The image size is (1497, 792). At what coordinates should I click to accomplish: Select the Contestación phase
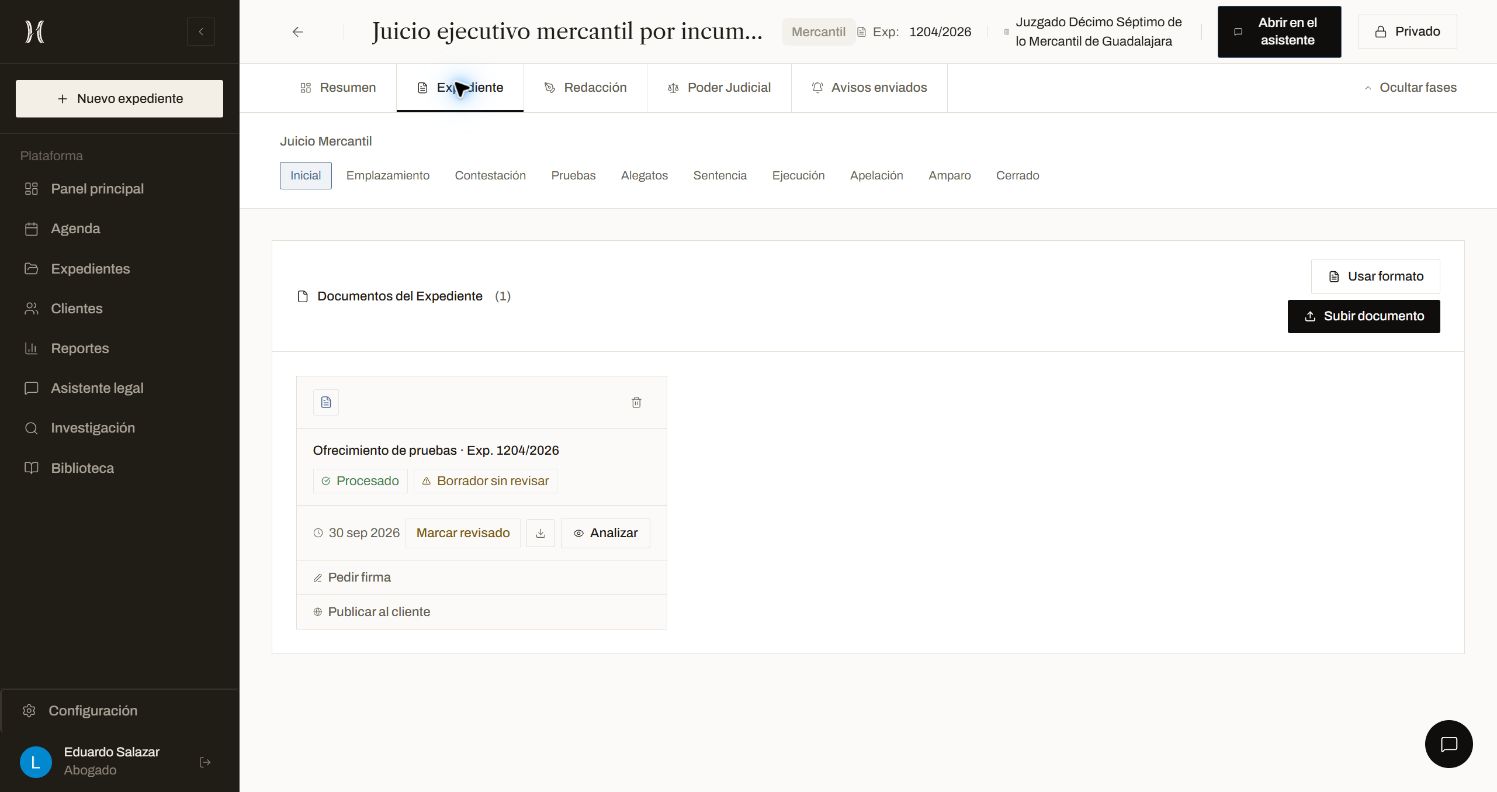coord(490,176)
